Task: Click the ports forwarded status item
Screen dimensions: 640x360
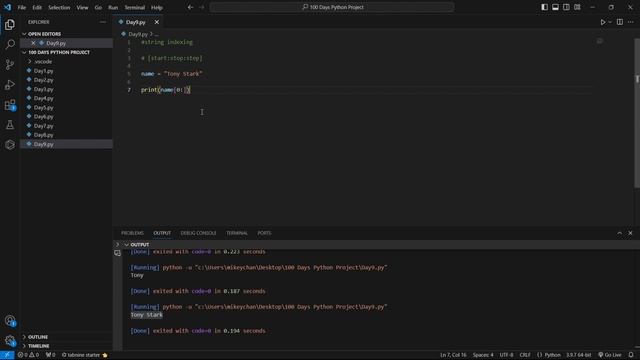Action: click(51, 355)
